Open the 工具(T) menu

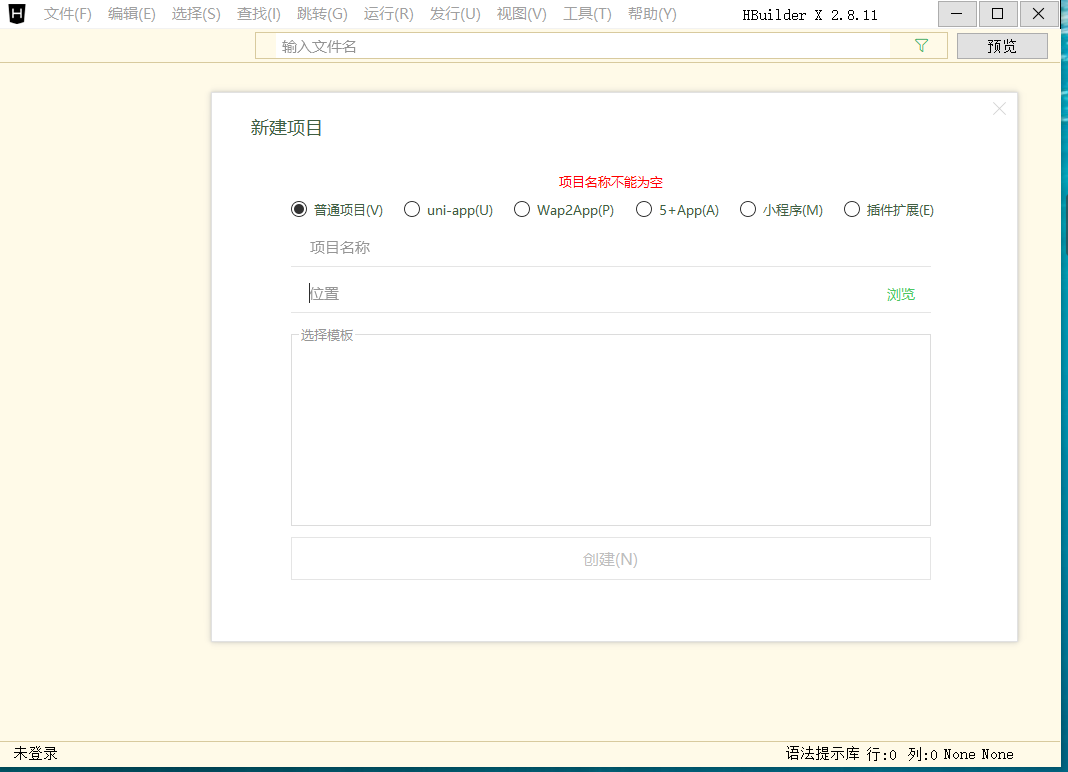point(587,14)
